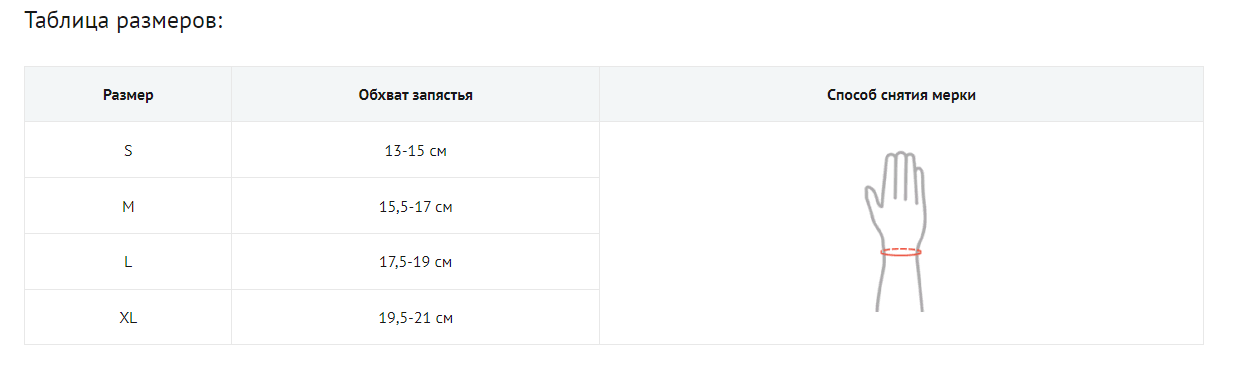Click the 17,5-19 см wrist value

tap(416, 262)
